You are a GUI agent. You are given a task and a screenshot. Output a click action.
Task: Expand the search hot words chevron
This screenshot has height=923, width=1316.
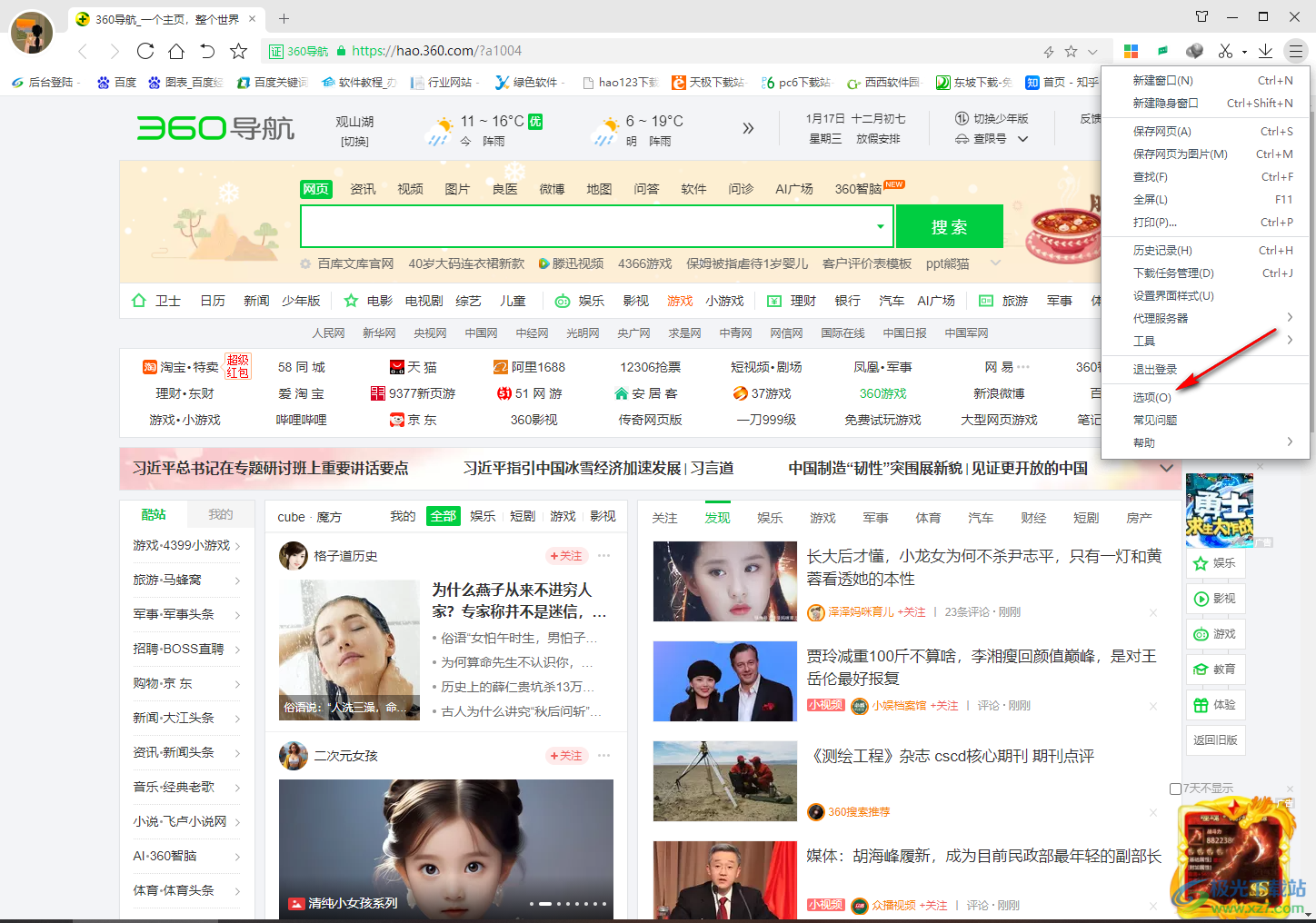(x=995, y=263)
